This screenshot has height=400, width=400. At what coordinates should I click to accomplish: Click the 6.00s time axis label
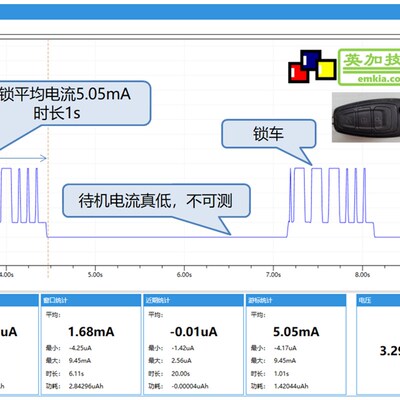[184, 275]
